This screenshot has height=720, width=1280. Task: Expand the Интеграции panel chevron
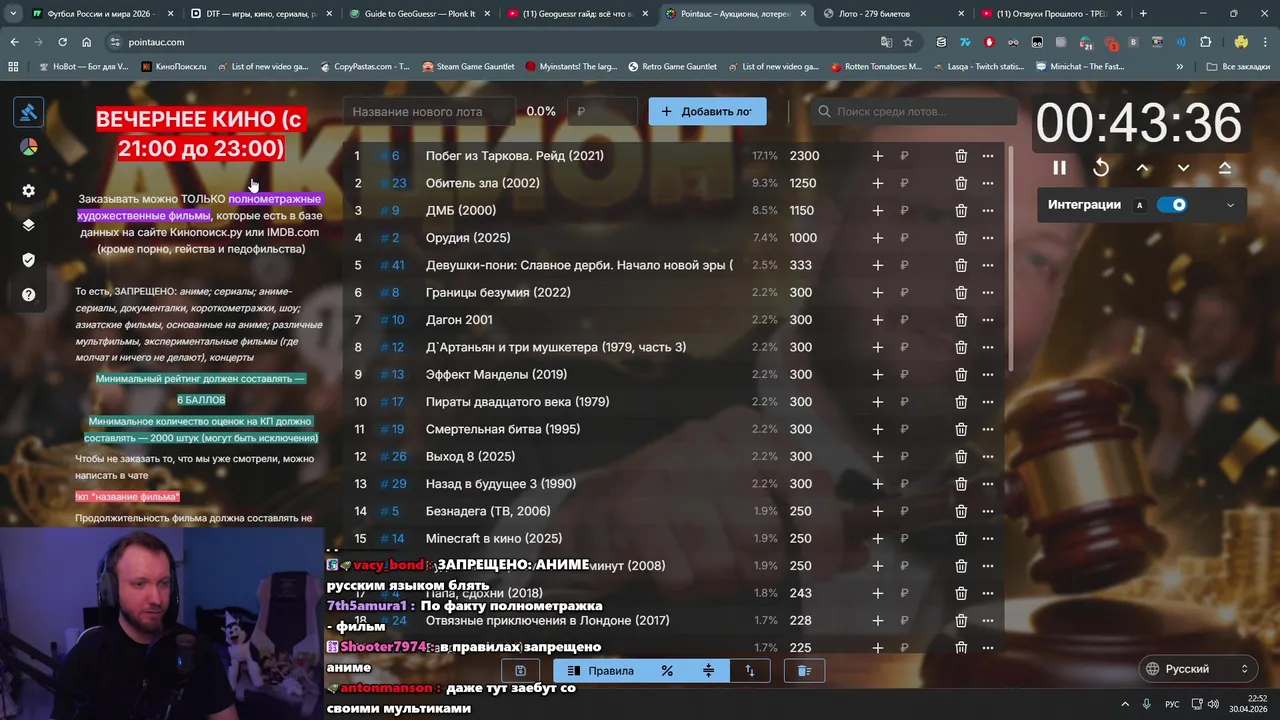point(1230,205)
